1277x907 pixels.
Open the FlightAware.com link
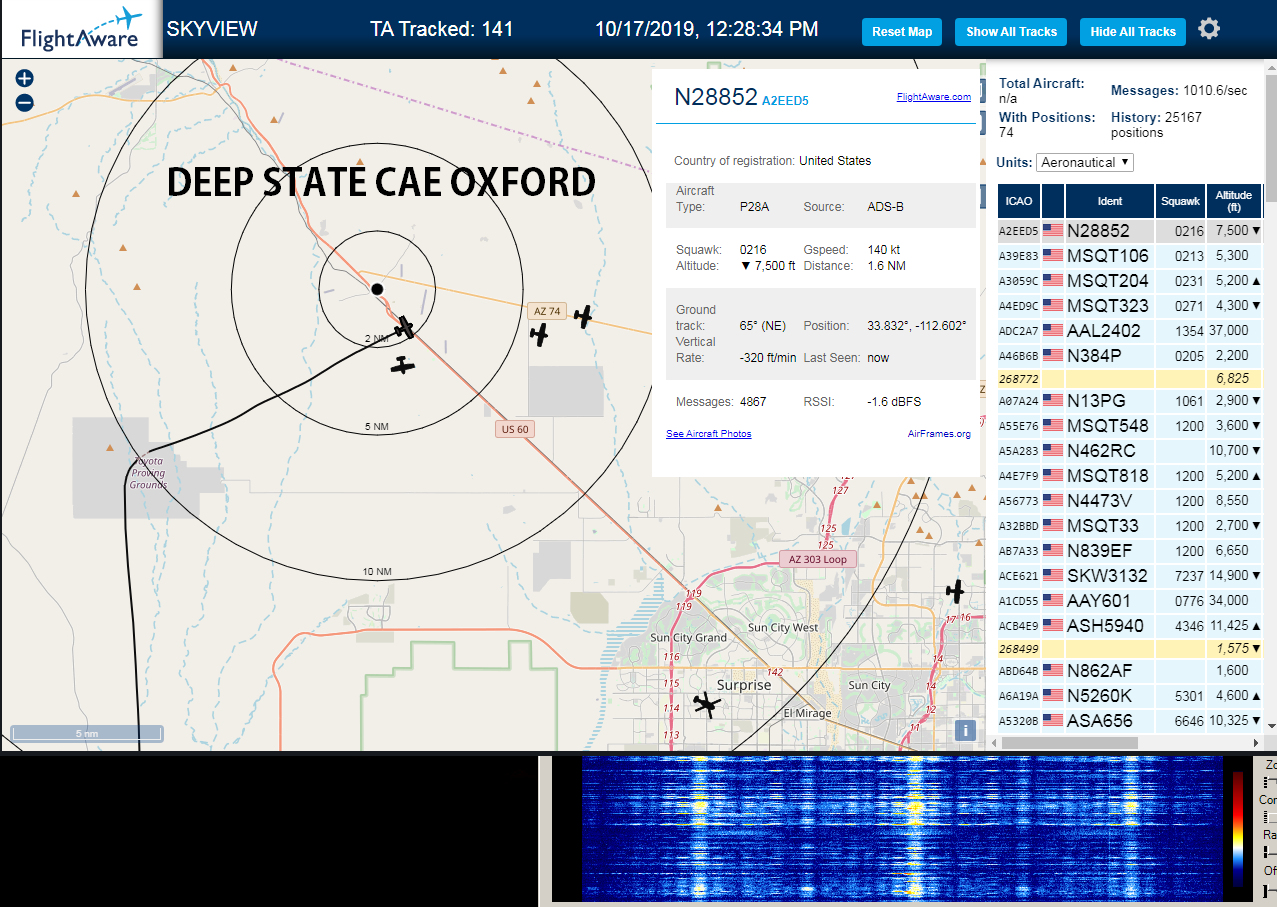tap(934, 97)
